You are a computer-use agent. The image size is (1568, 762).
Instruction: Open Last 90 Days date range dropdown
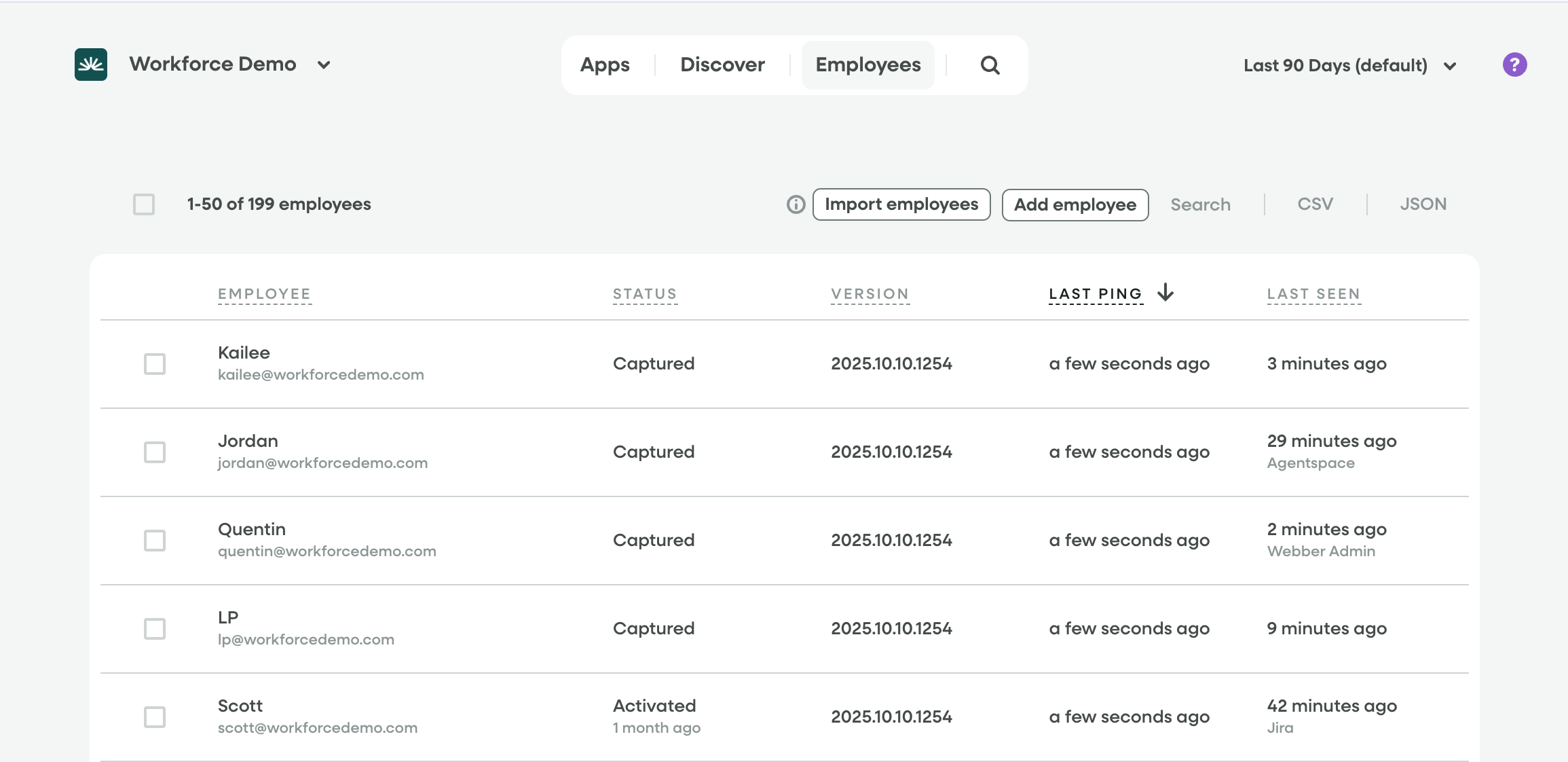coord(1349,65)
